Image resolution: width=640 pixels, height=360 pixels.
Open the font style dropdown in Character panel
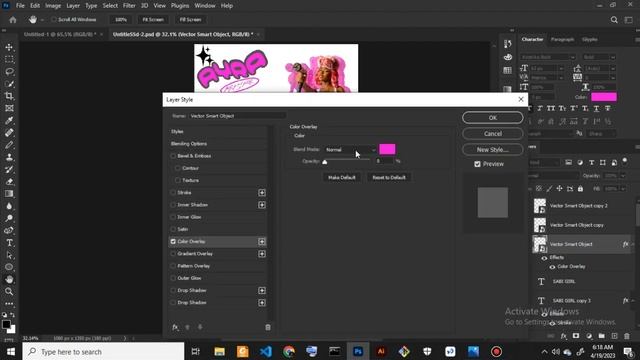pyautogui.click(x=599, y=57)
